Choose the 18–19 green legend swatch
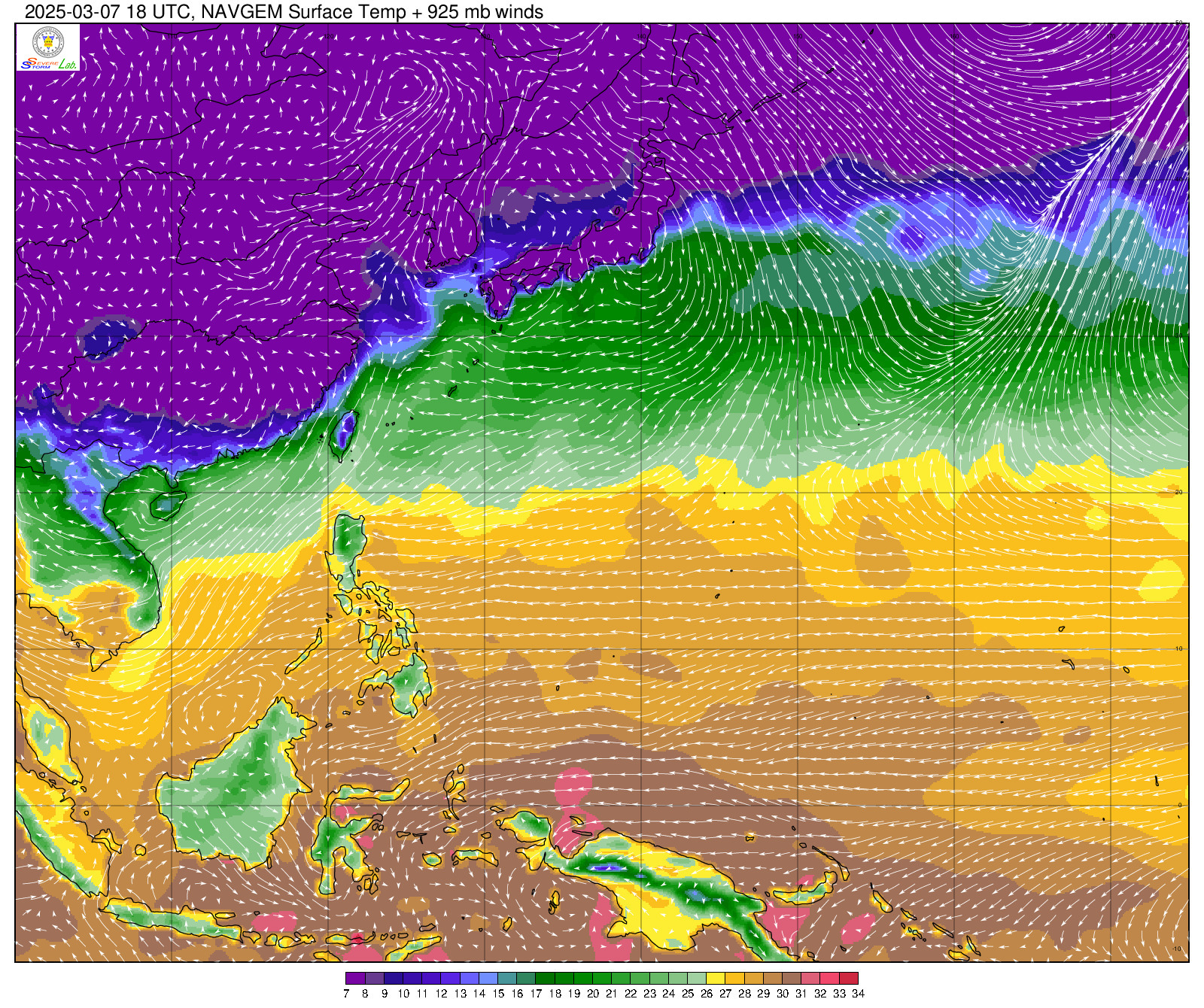The image size is (1204, 1008). (x=564, y=979)
